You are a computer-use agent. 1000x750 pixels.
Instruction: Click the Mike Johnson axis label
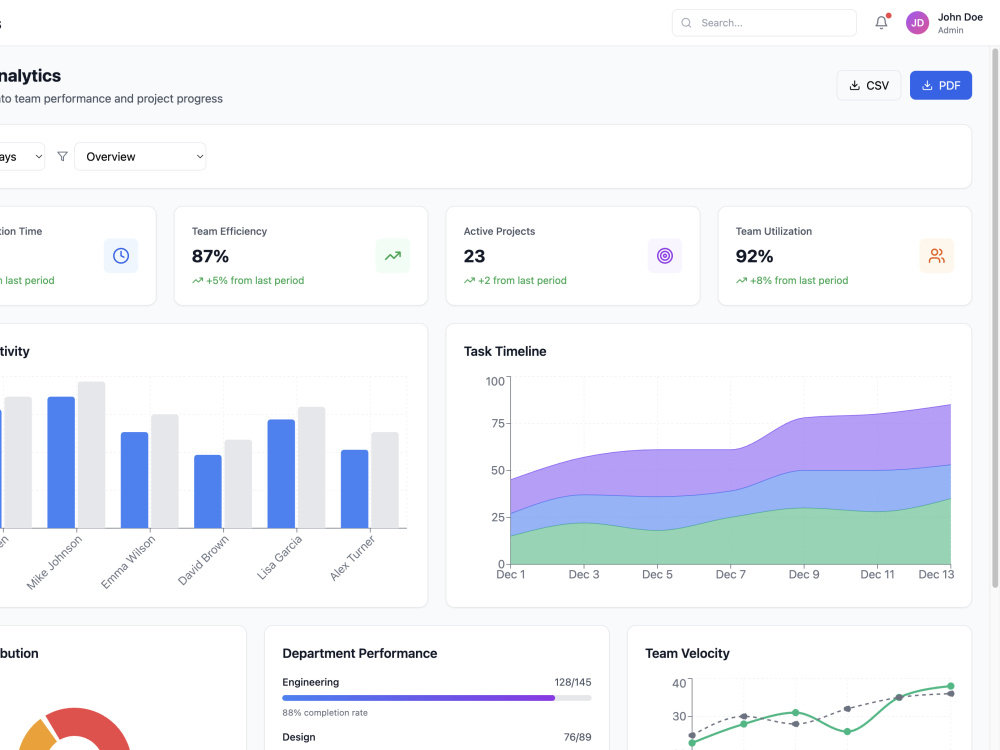[x=55, y=562]
